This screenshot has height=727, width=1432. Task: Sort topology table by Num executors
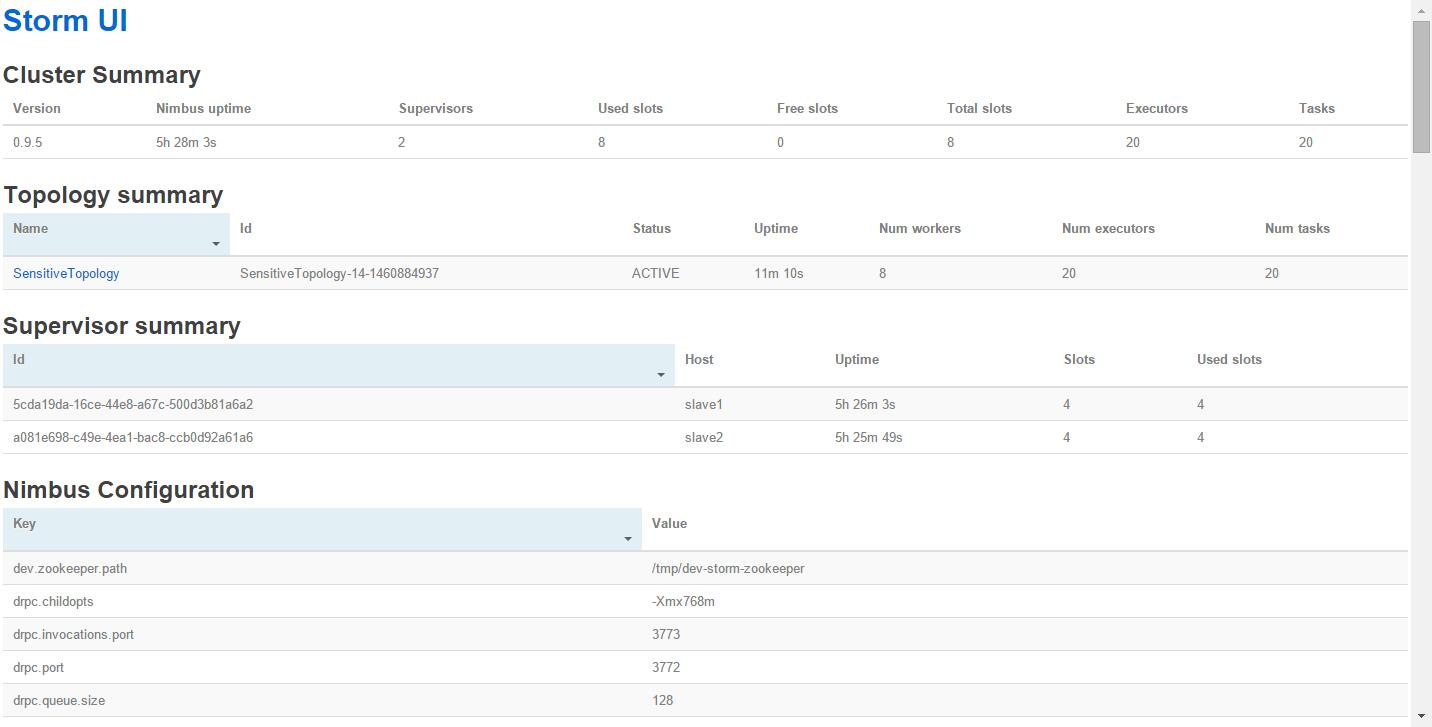1107,229
